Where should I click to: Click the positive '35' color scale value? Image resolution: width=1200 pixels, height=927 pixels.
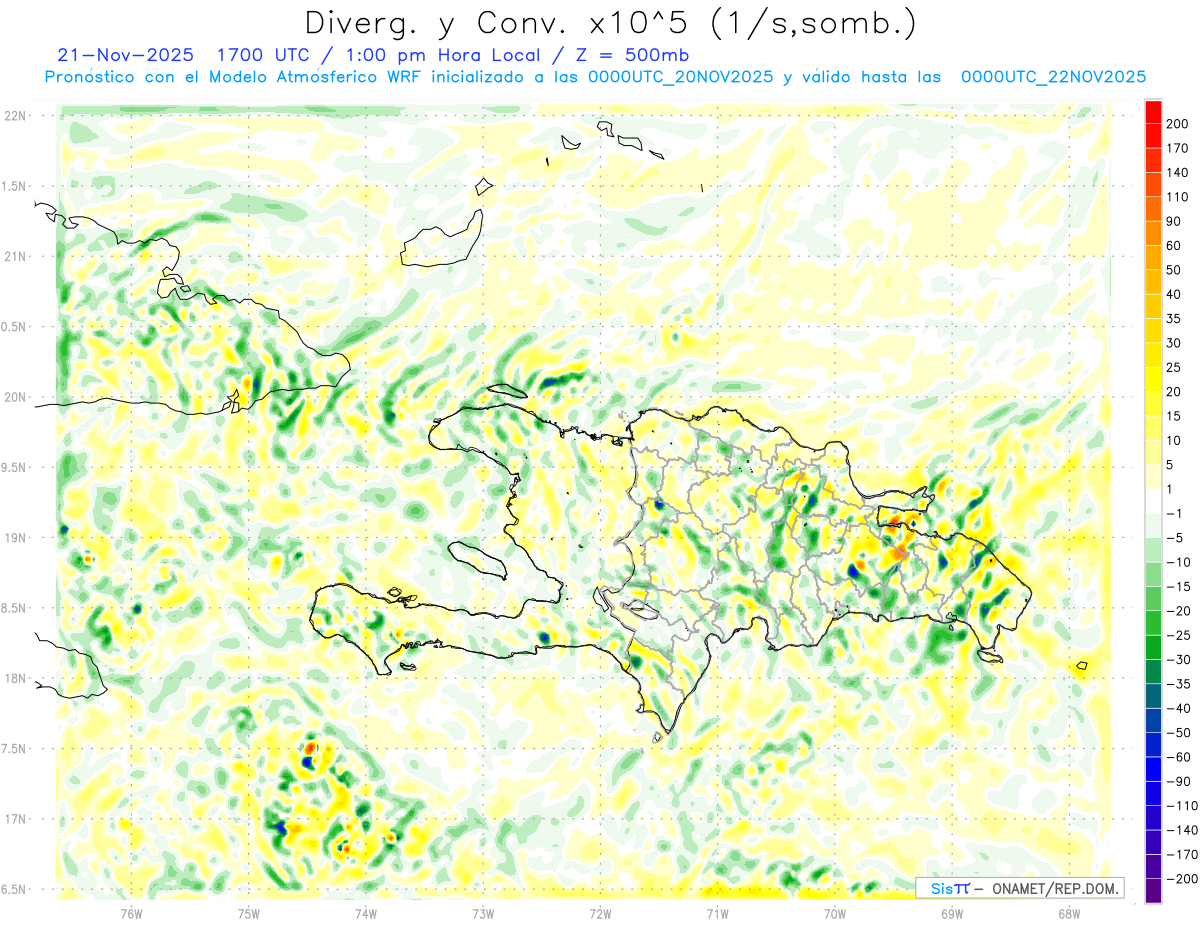pyautogui.click(x=1174, y=319)
